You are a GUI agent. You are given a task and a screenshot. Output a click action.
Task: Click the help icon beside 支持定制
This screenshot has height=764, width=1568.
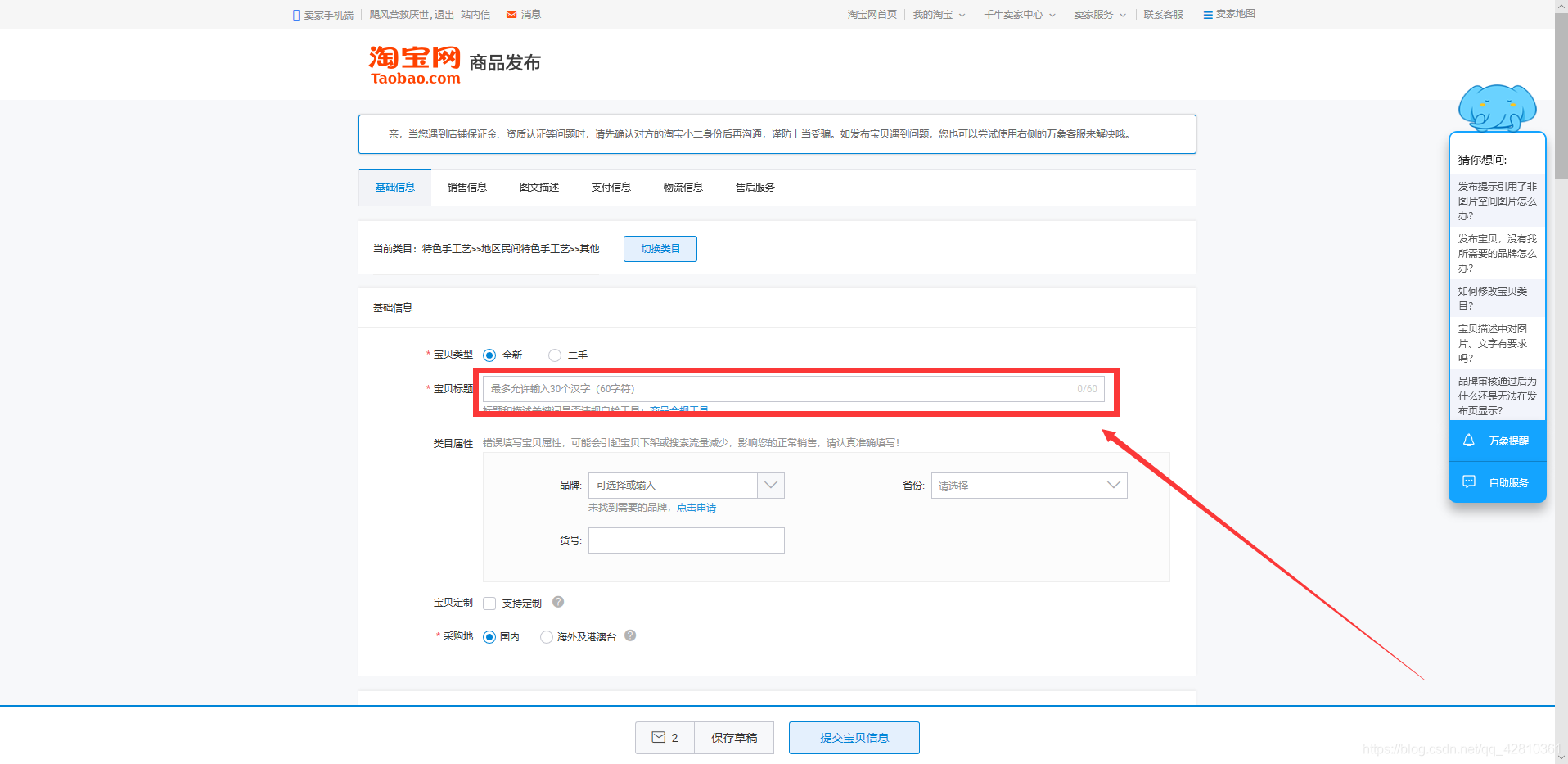558,602
